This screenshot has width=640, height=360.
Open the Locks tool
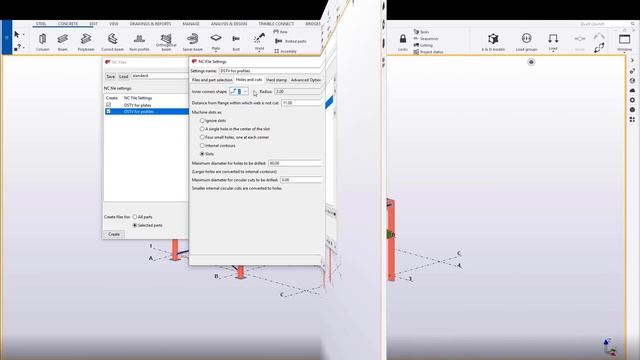(x=403, y=42)
